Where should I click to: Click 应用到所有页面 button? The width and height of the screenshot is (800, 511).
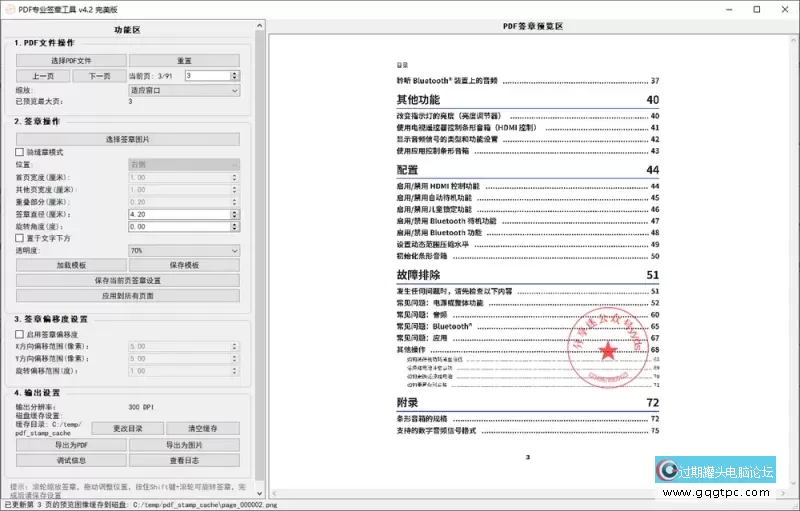[128, 296]
